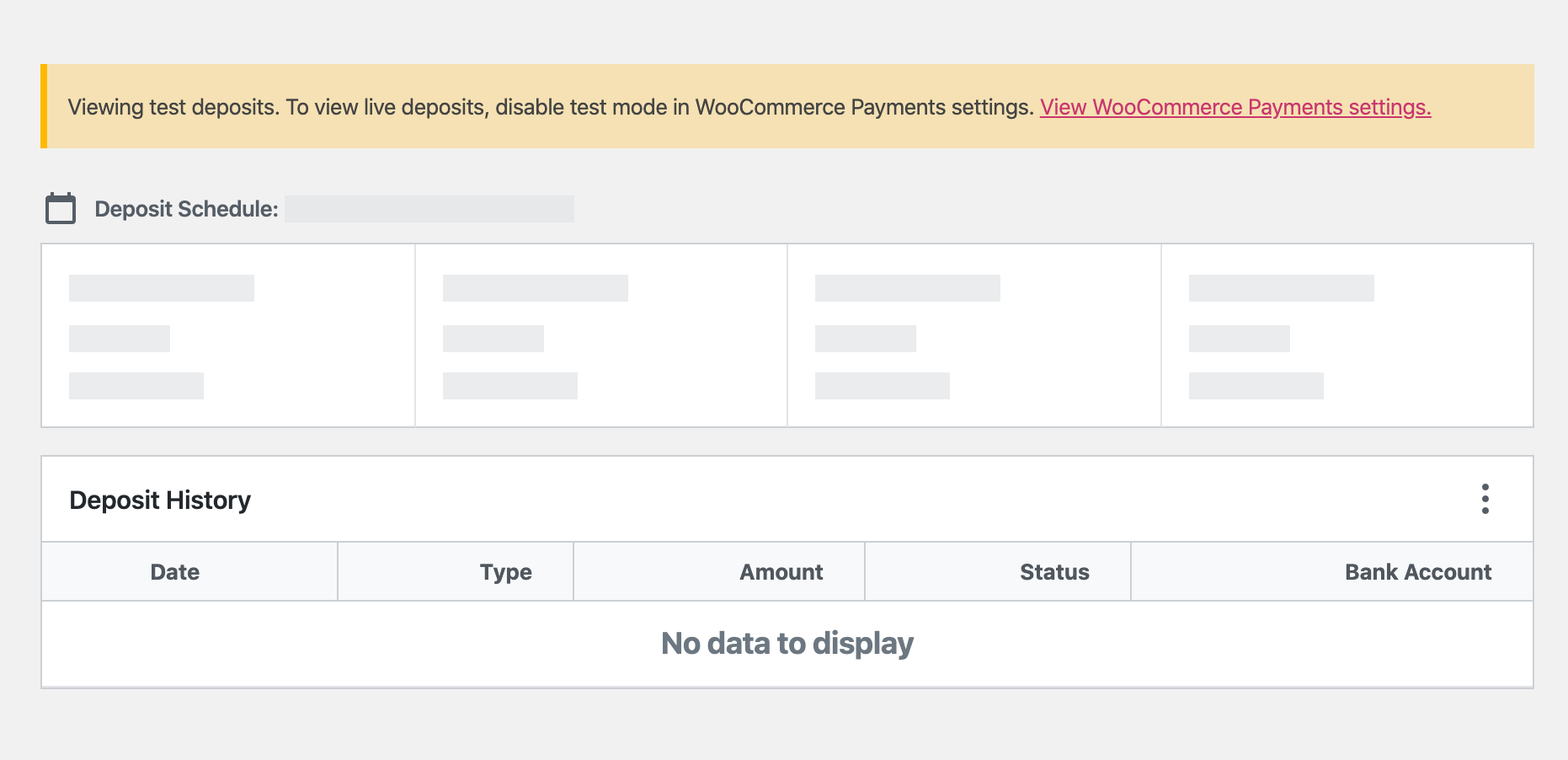Expand the Bank Account column header

point(1418,571)
